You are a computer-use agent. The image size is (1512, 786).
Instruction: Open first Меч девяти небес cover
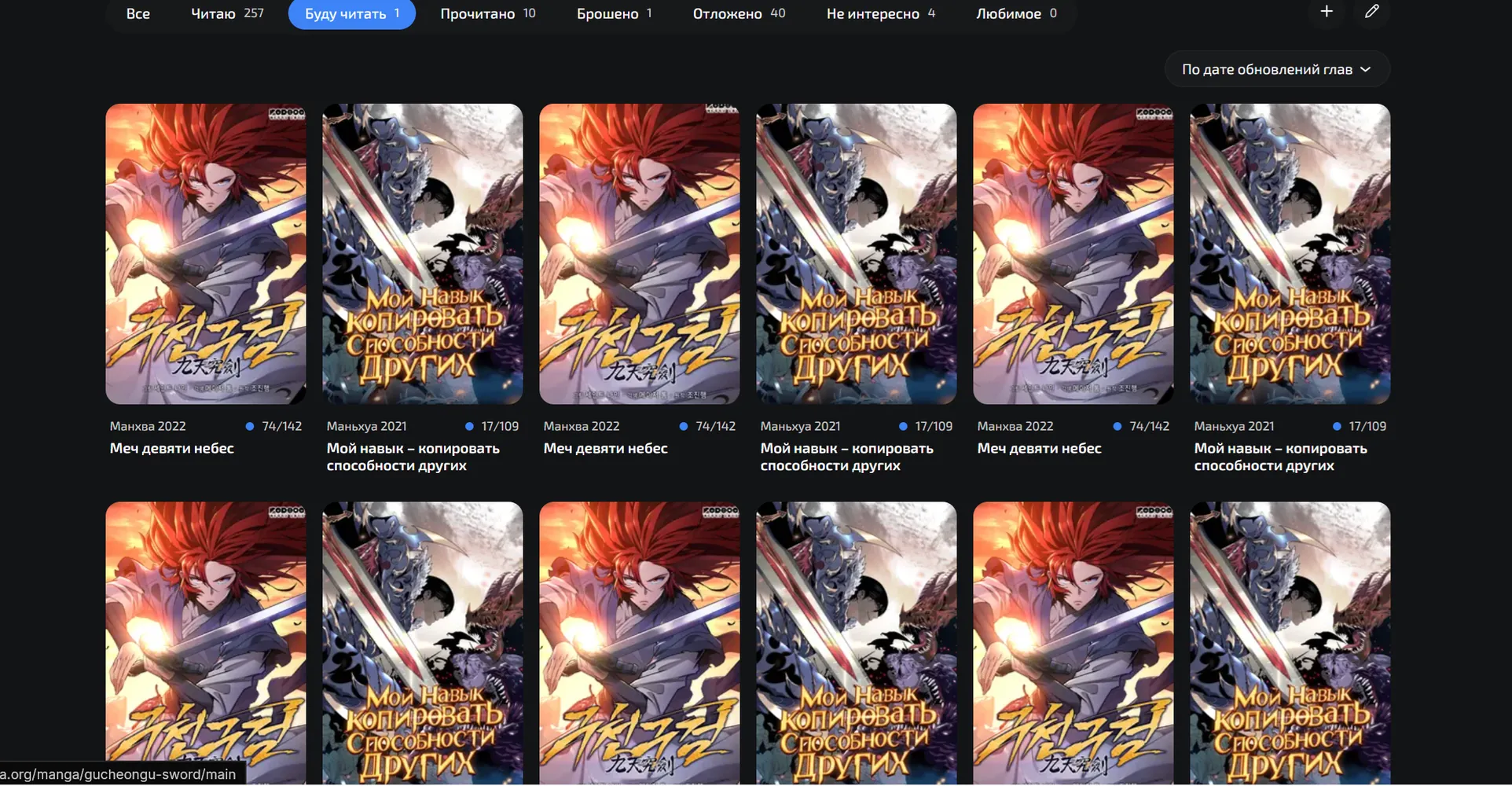[206, 254]
